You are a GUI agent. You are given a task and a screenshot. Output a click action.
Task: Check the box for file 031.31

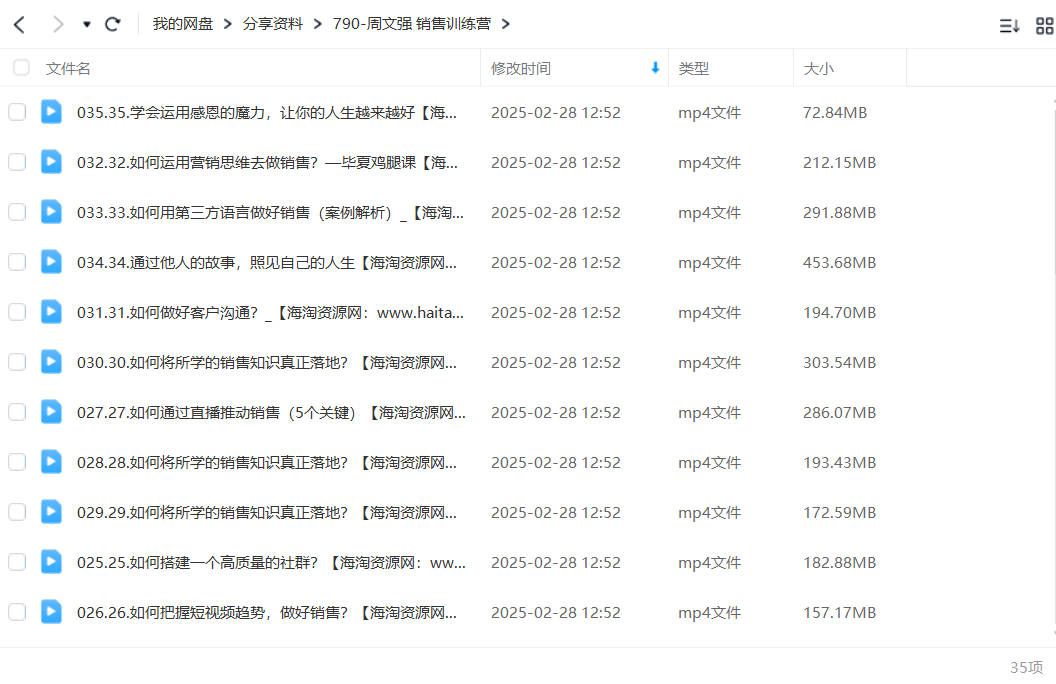[17, 312]
